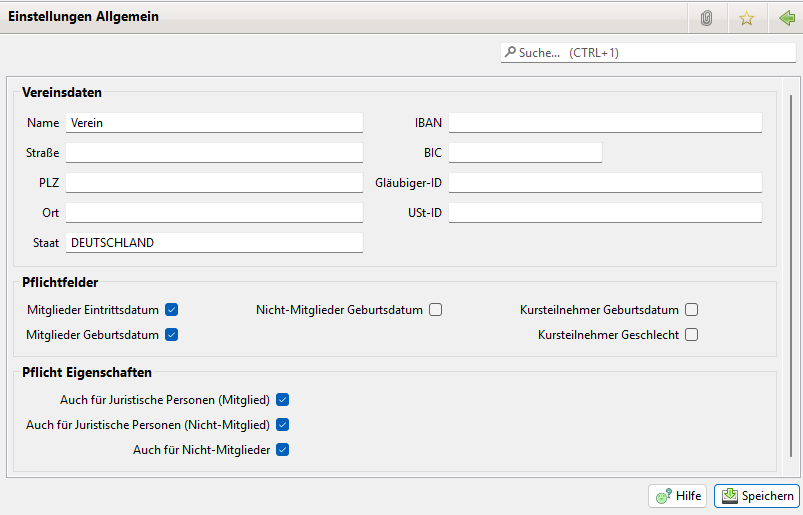The width and height of the screenshot is (803, 515).
Task: Select the Gläubiger-ID input field
Action: click(605, 182)
